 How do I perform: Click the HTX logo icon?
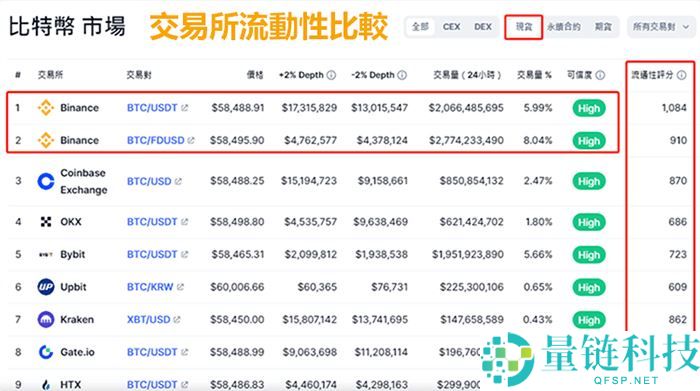[x=46, y=385]
